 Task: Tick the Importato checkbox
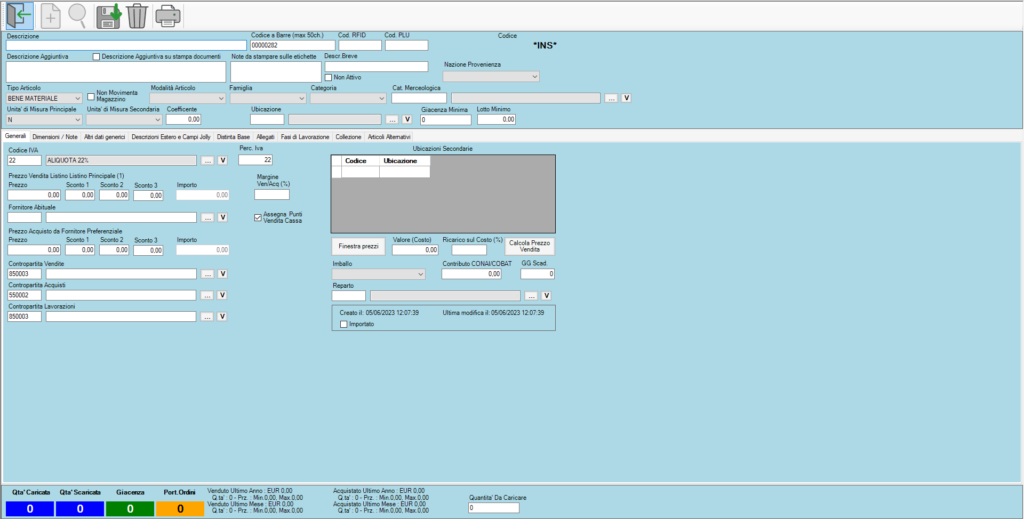[343, 324]
